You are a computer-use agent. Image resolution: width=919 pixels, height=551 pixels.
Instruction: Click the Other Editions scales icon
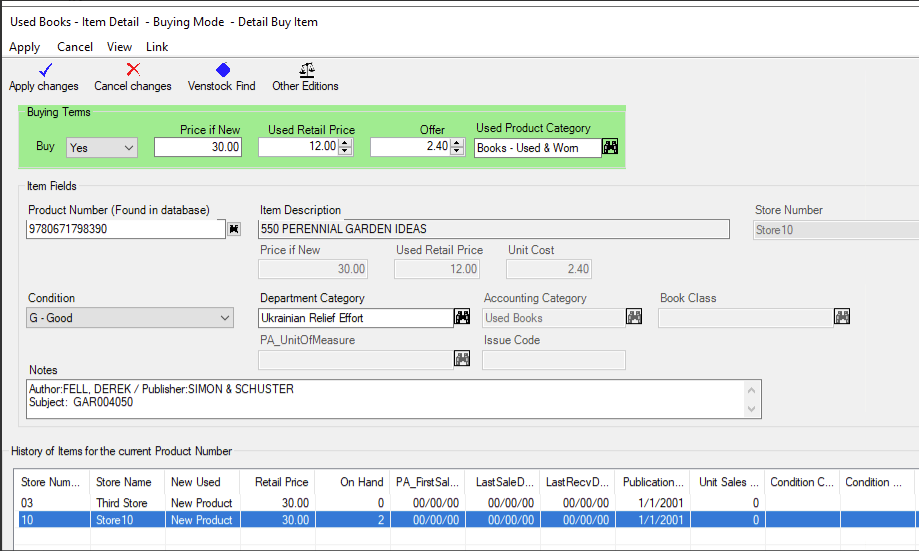[x=307, y=70]
